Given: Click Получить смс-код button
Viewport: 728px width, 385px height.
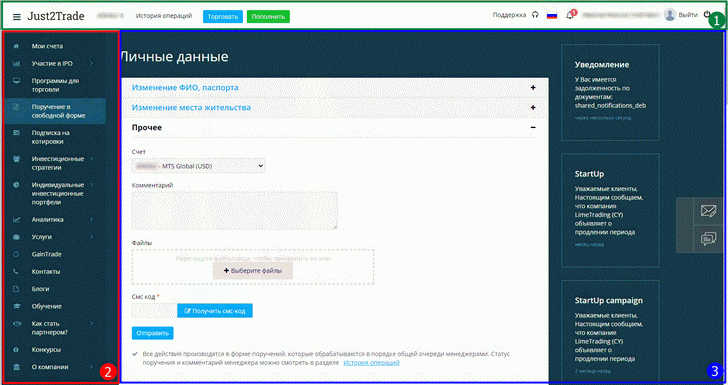Looking at the screenshot, I should [215, 311].
